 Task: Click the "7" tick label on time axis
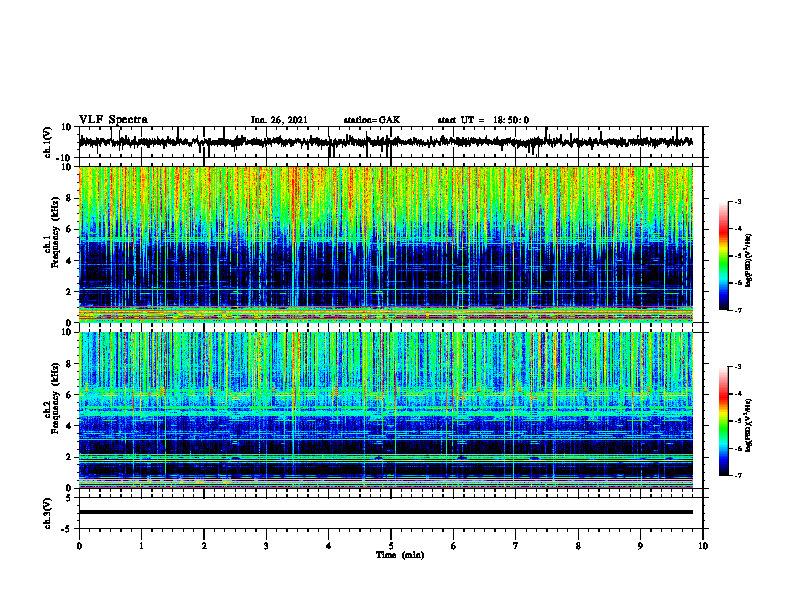point(516,546)
